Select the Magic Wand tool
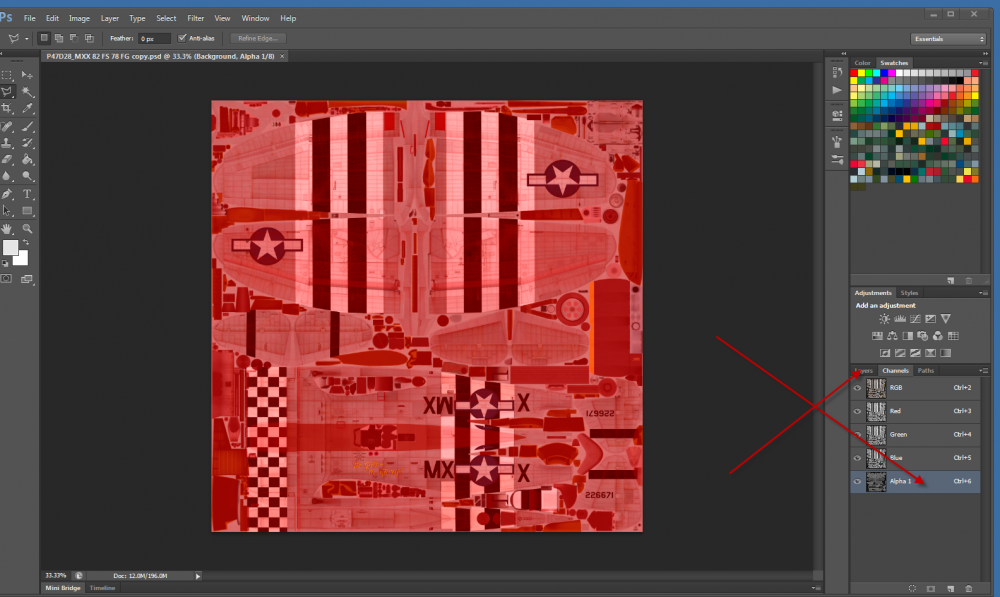Screen dimensions: 1000x597 pyautogui.click(x=28, y=91)
